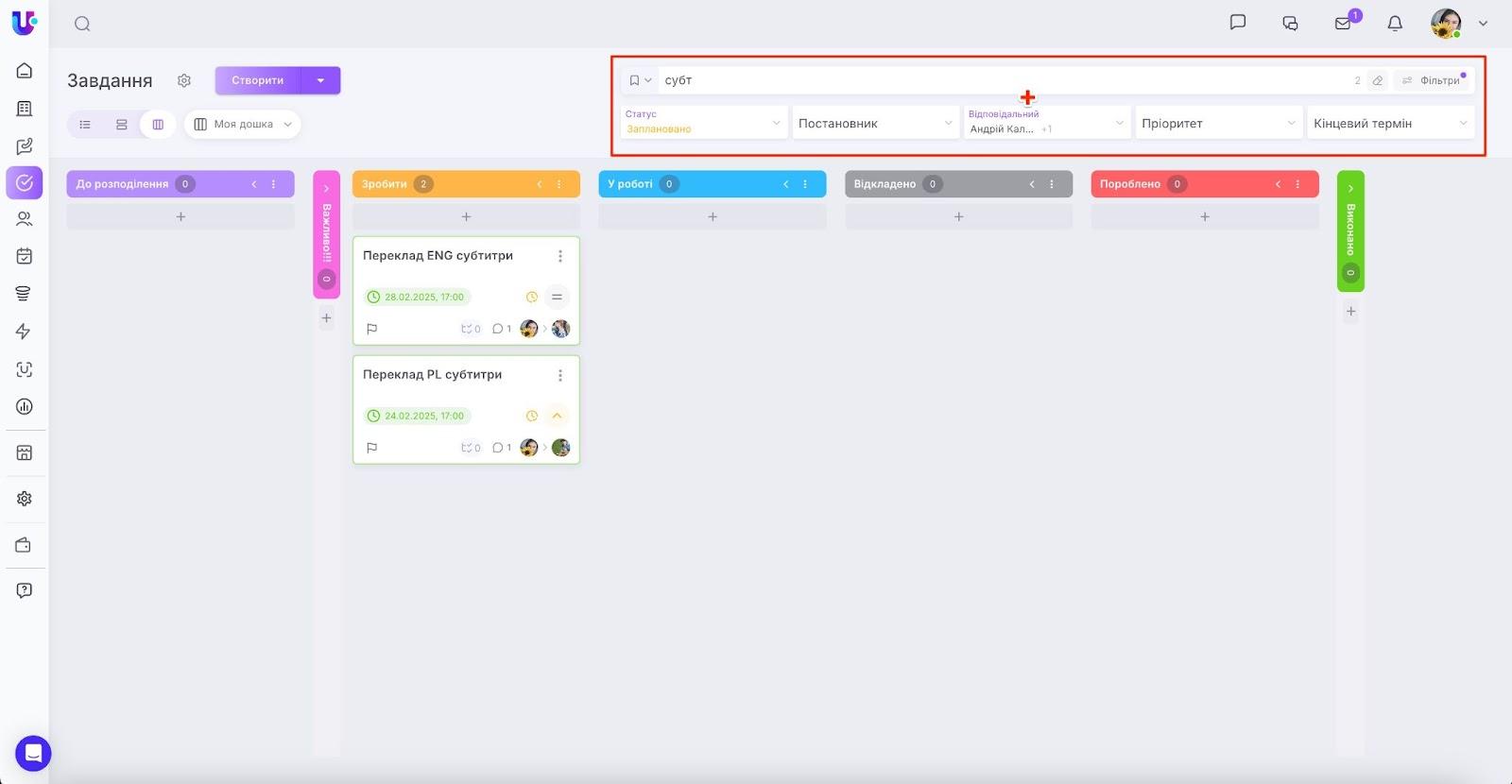Open Переклад ENG субтитри card menu
Viewport: 1512px width, 784px height.
tap(560, 256)
